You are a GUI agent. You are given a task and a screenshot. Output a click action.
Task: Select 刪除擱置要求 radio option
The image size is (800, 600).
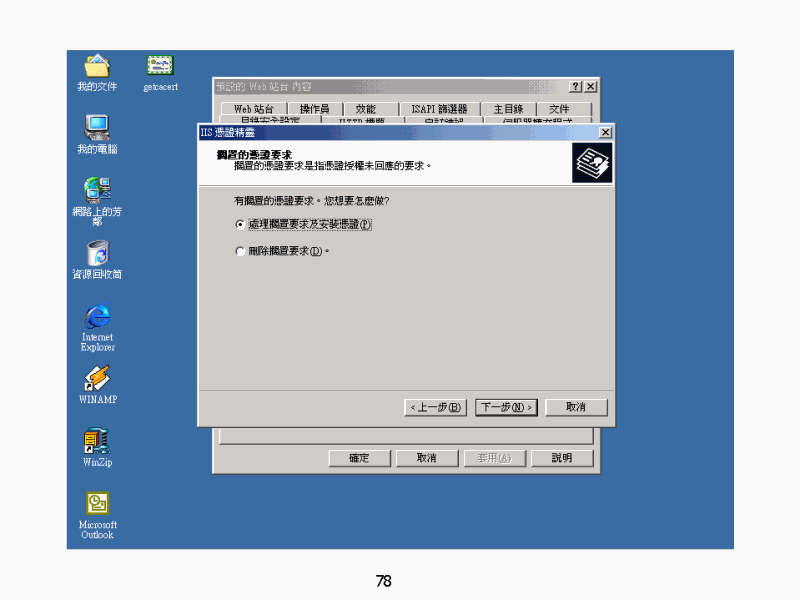(x=239, y=251)
